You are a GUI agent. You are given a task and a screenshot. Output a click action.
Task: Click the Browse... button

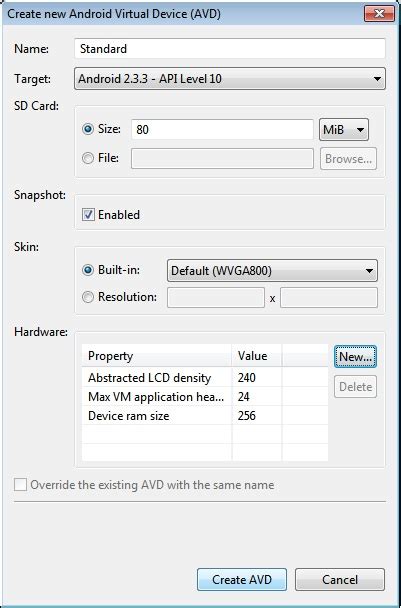coord(348,159)
